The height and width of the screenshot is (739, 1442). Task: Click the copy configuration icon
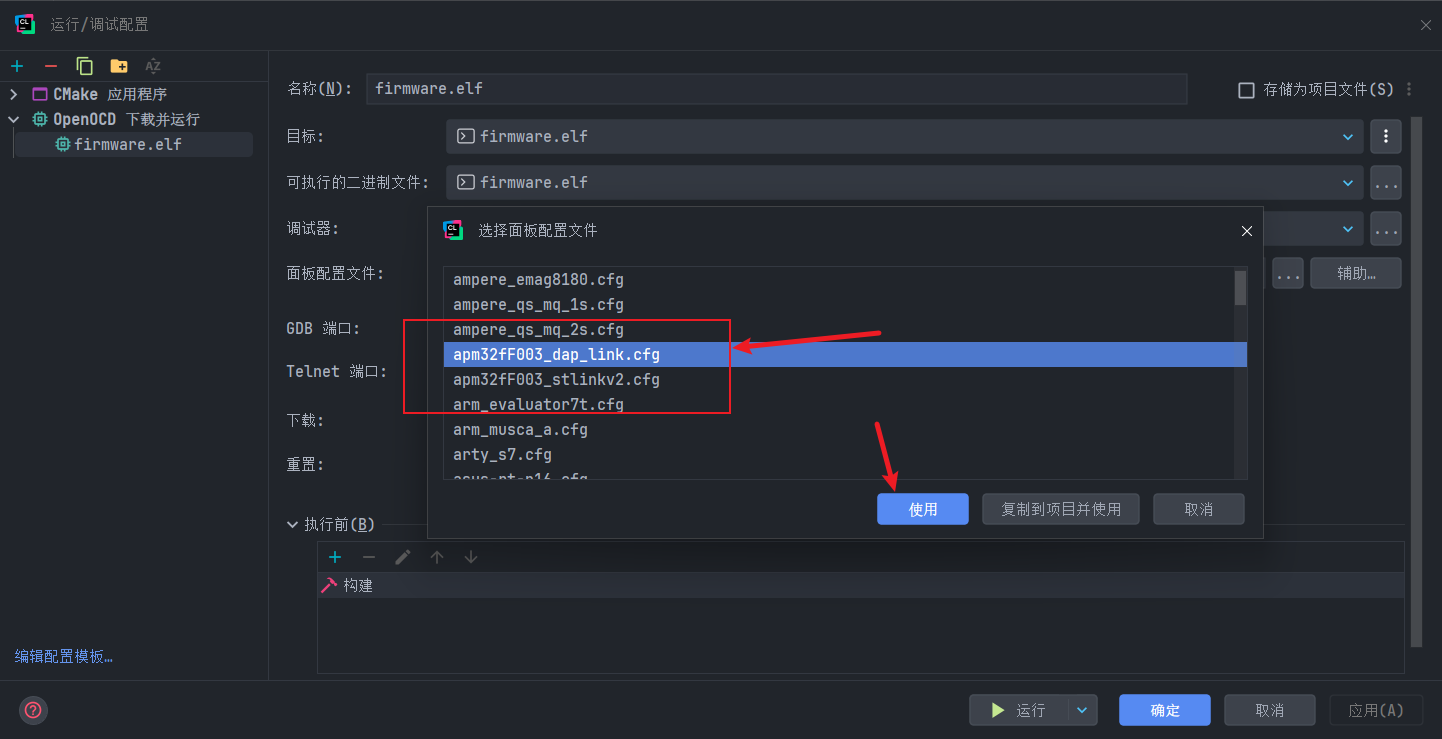tap(85, 66)
